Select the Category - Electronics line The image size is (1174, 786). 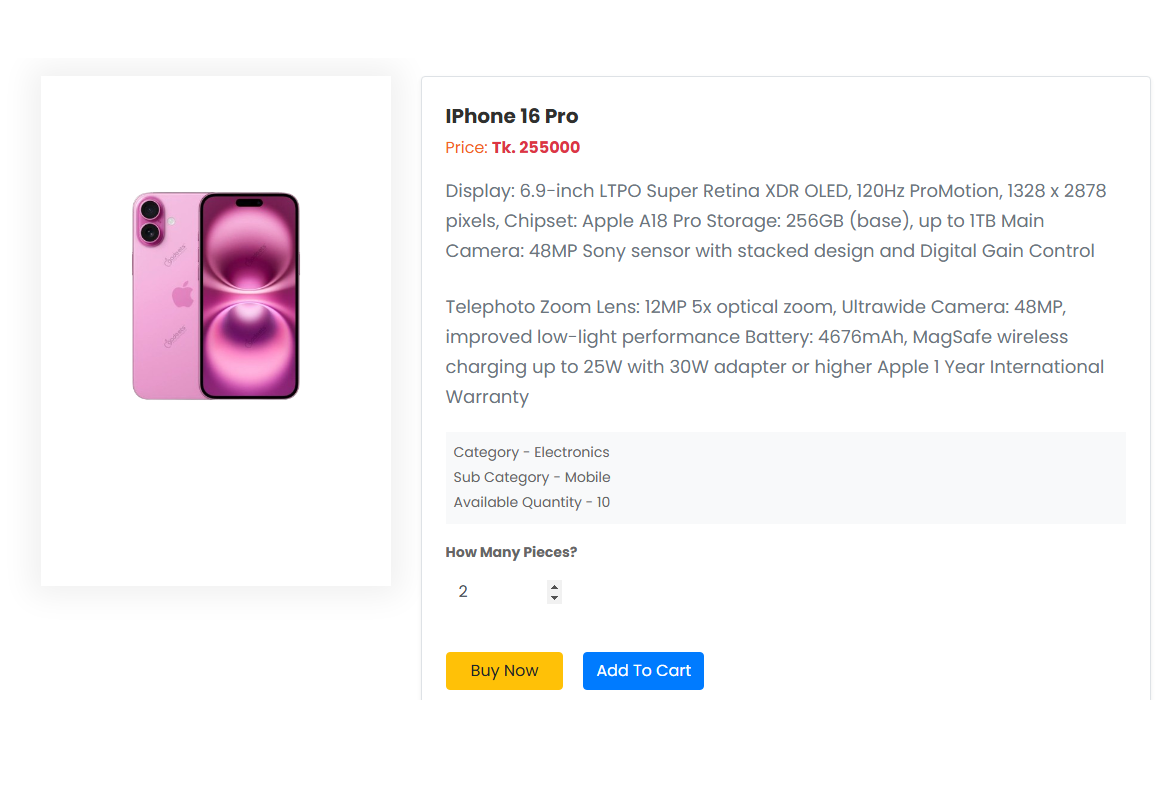click(532, 452)
